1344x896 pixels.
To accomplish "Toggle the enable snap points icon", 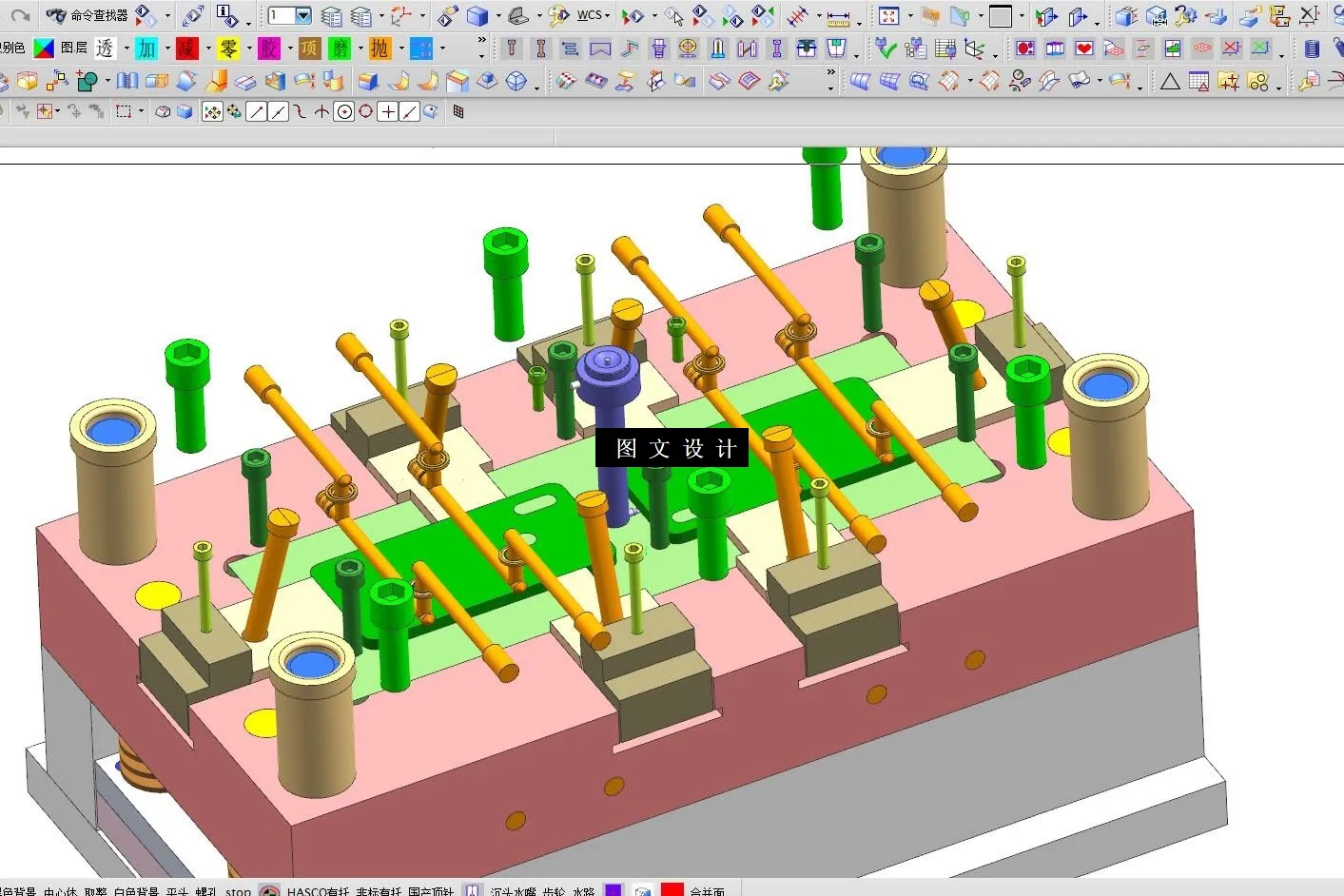I will coord(212,112).
